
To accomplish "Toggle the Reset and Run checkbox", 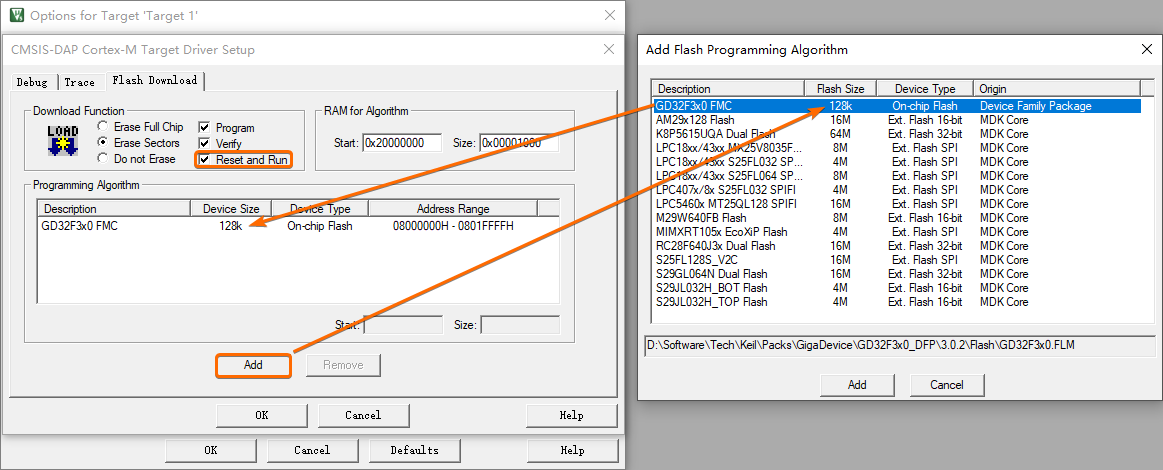I will tap(204, 159).
